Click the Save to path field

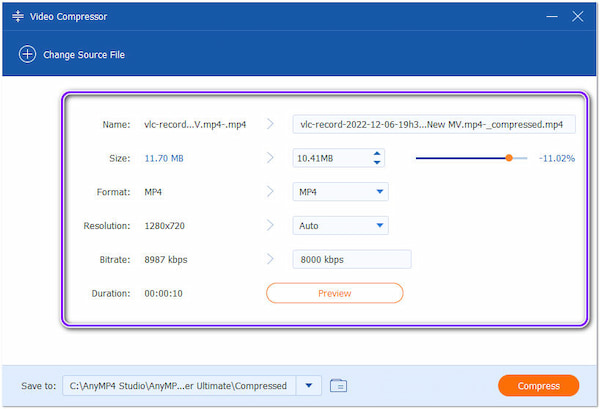tap(179, 386)
